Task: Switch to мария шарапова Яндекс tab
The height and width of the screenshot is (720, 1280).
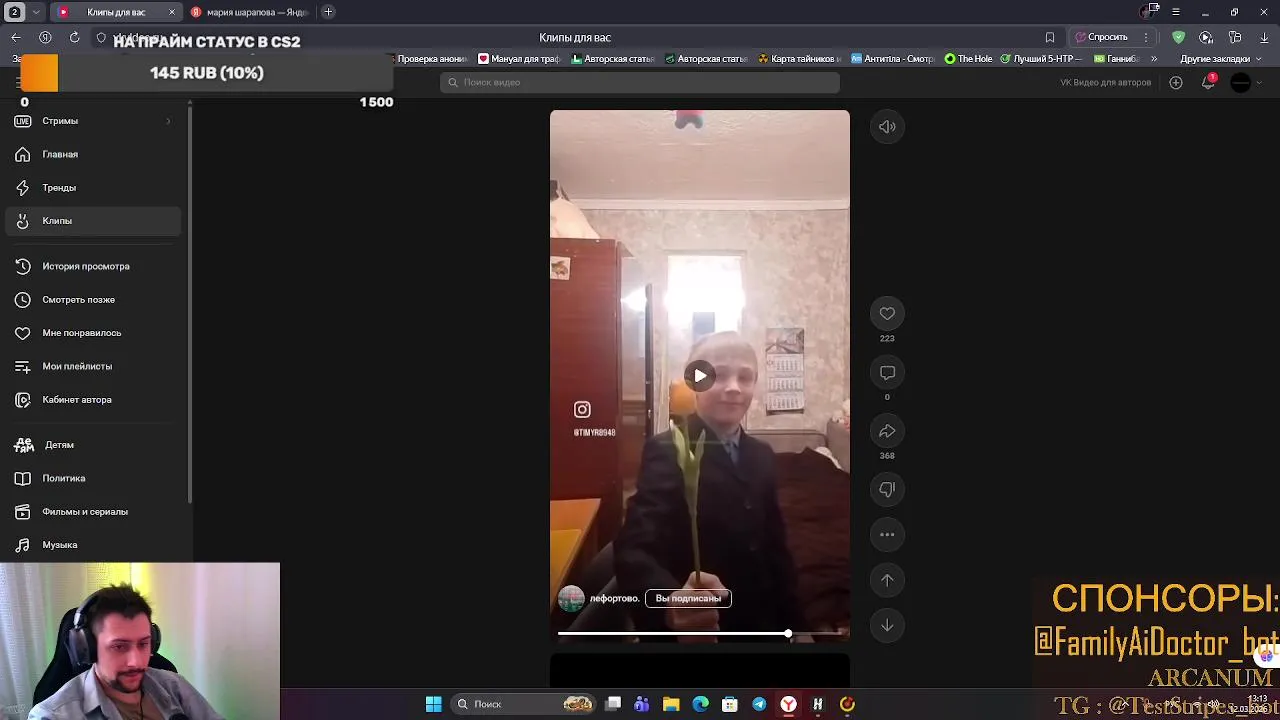Action: pyautogui.click(x=249, y=12)
